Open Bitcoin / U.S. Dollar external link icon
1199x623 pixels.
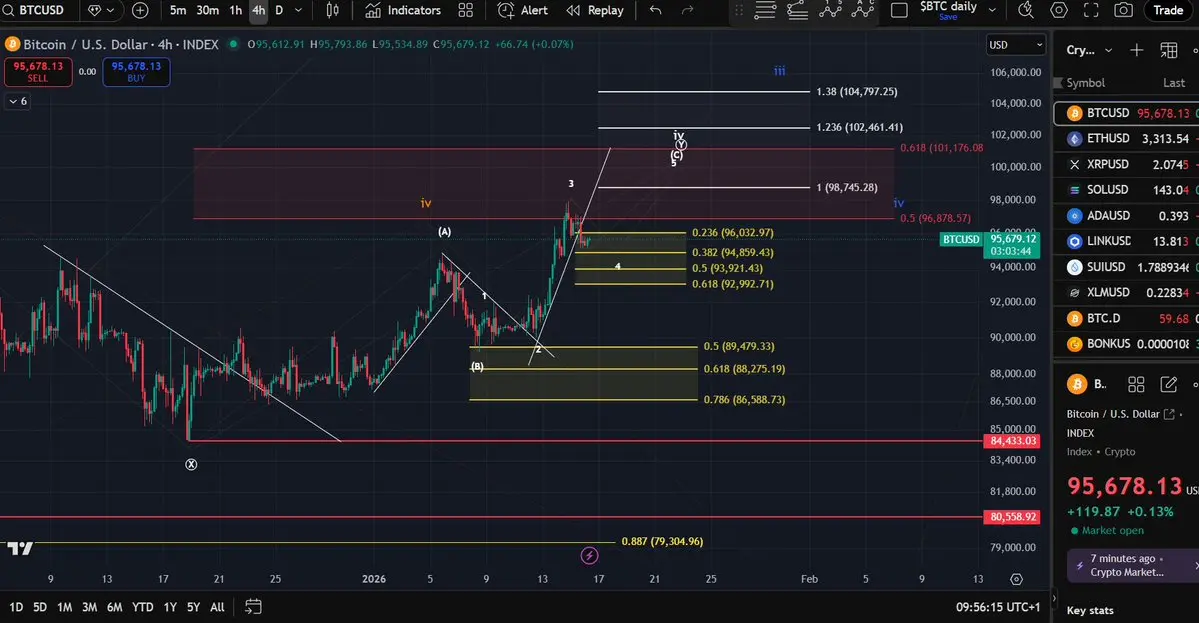click(1168, 414)
